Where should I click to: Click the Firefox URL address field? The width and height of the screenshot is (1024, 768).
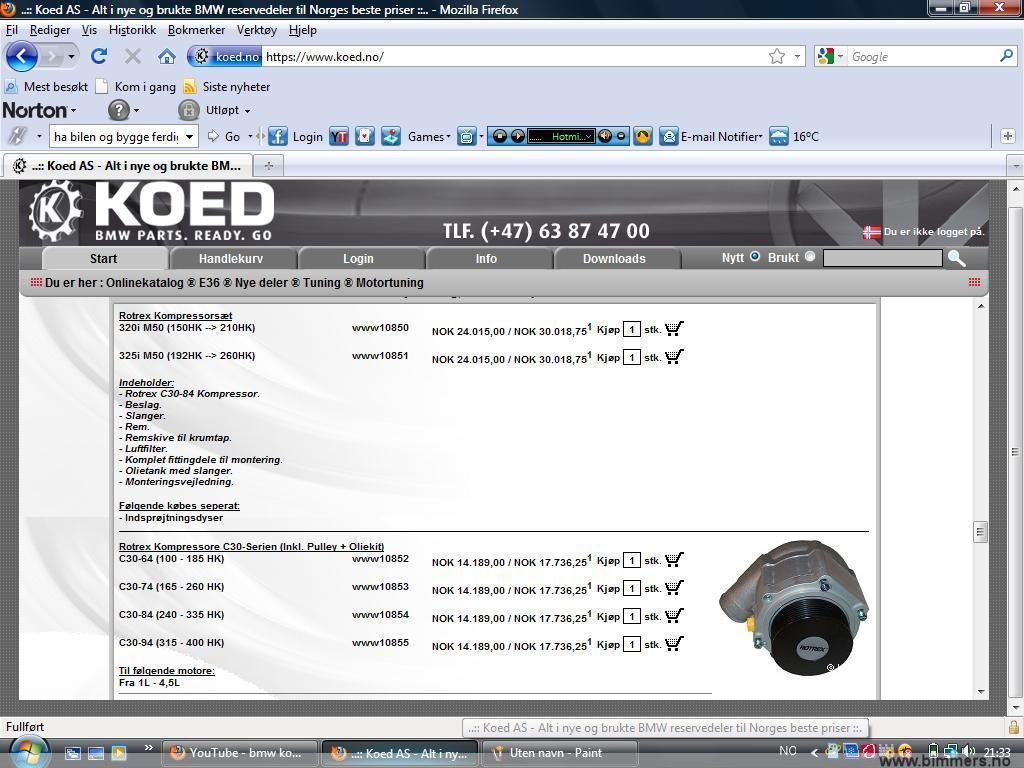pos(514,57)
